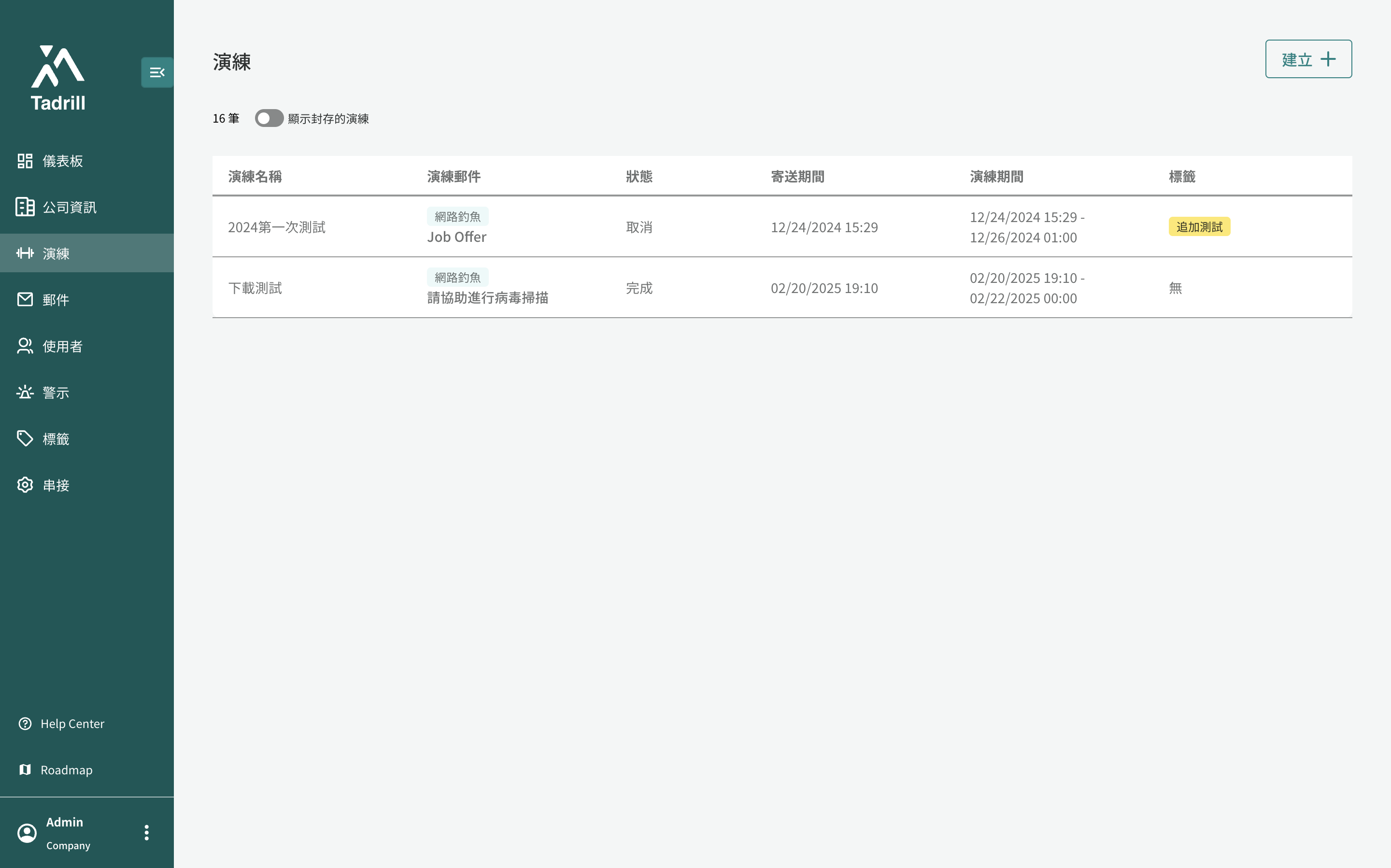Click 完成 status cell
This screenshot has height=868, width=1391.
tap(639, 288)
